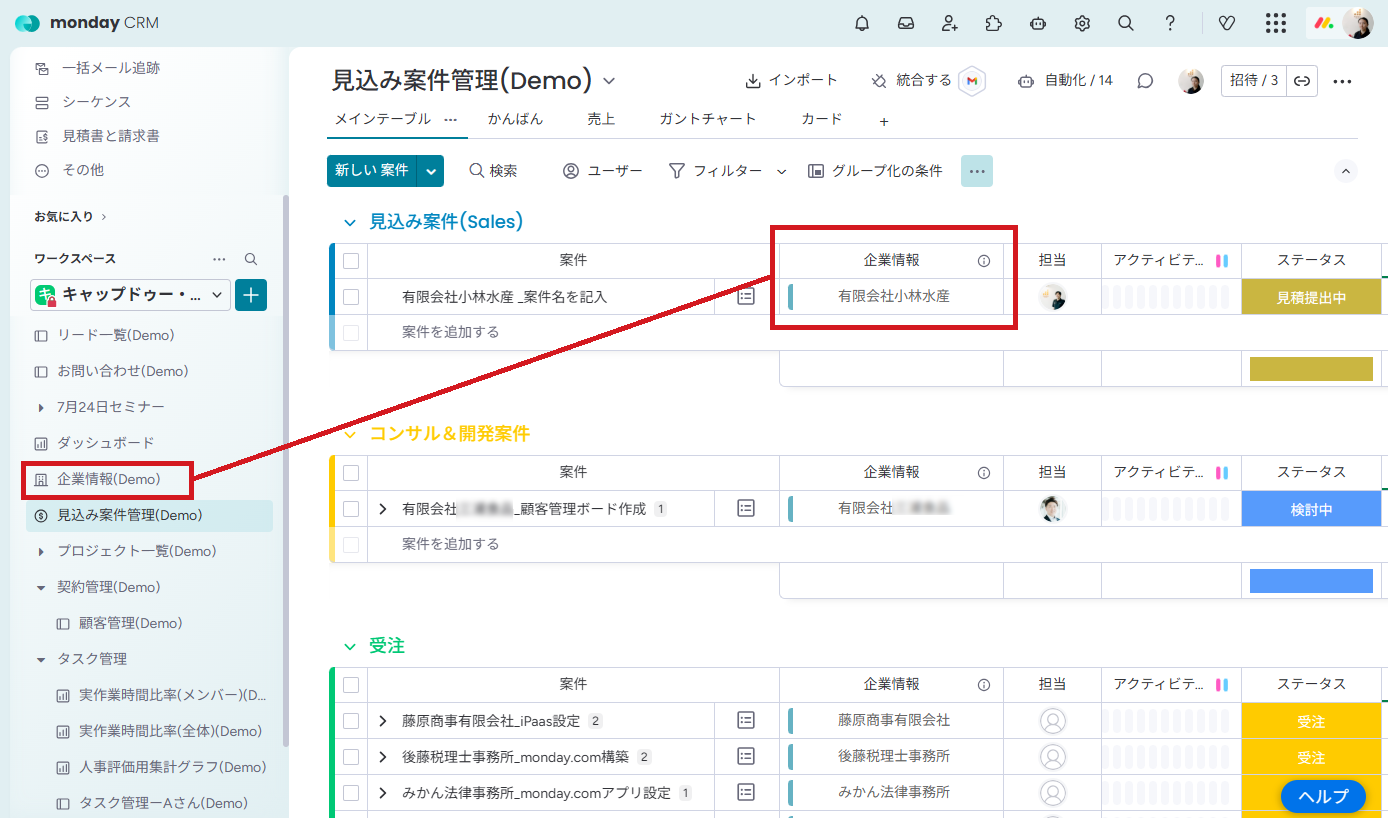Expand subitems of みかん法律事務所 row
This screenshot has width=1388, height=818.
point(383,793)
